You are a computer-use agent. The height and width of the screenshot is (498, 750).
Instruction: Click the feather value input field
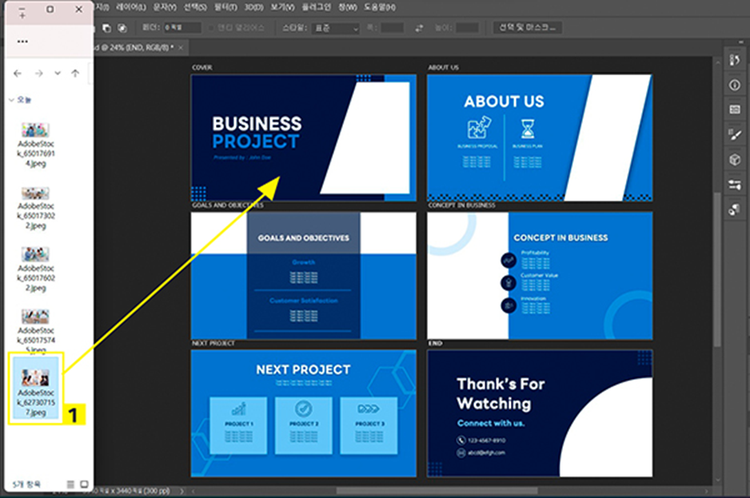(182, 28)
